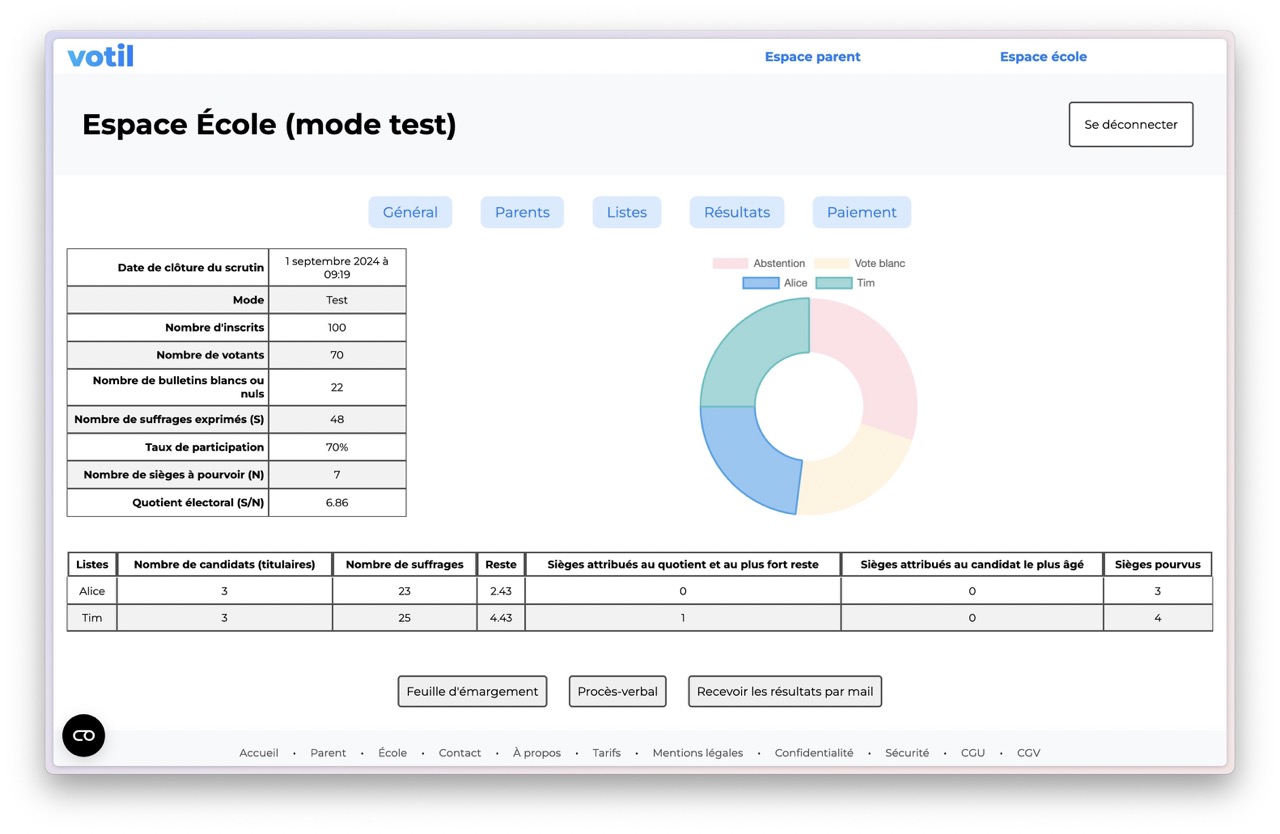The width and height of the screenshot is (1280, 834).
Task: Switch to the Paiement tab
Action: pyautogui.click(x=862, y=212)
